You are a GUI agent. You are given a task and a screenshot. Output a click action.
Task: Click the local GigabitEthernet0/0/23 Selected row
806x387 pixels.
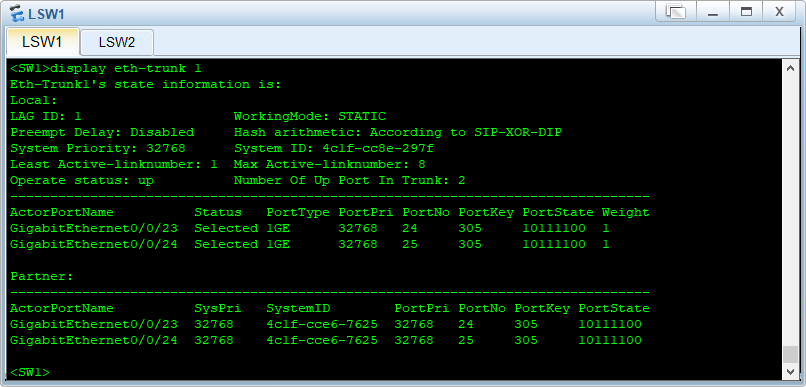coord(308,228)
